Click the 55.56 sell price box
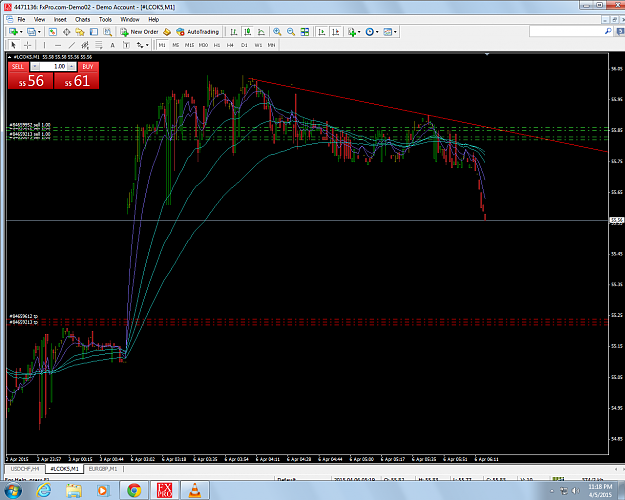This screenshot has height=500, width=625. tap(31, 81)
